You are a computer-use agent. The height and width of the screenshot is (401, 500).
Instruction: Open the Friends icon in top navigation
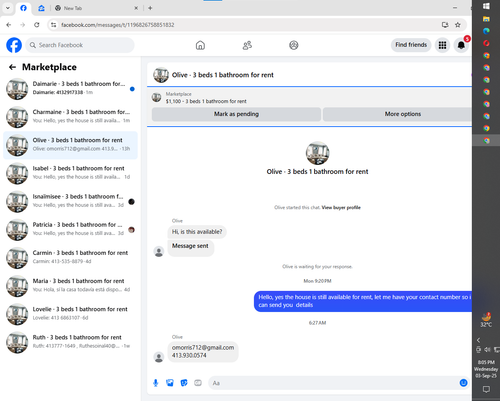(x=247, y=45)
